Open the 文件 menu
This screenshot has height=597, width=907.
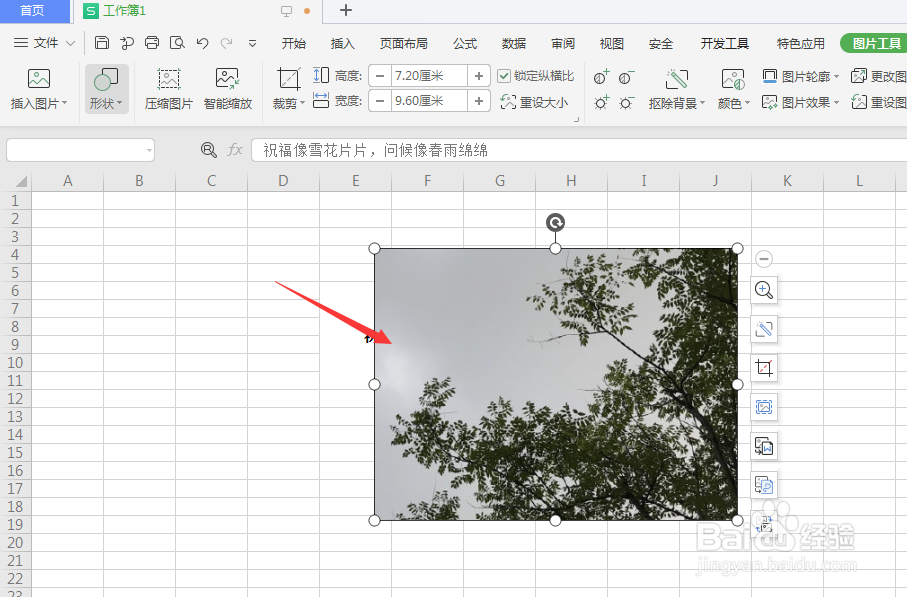(x=45, y=43)
